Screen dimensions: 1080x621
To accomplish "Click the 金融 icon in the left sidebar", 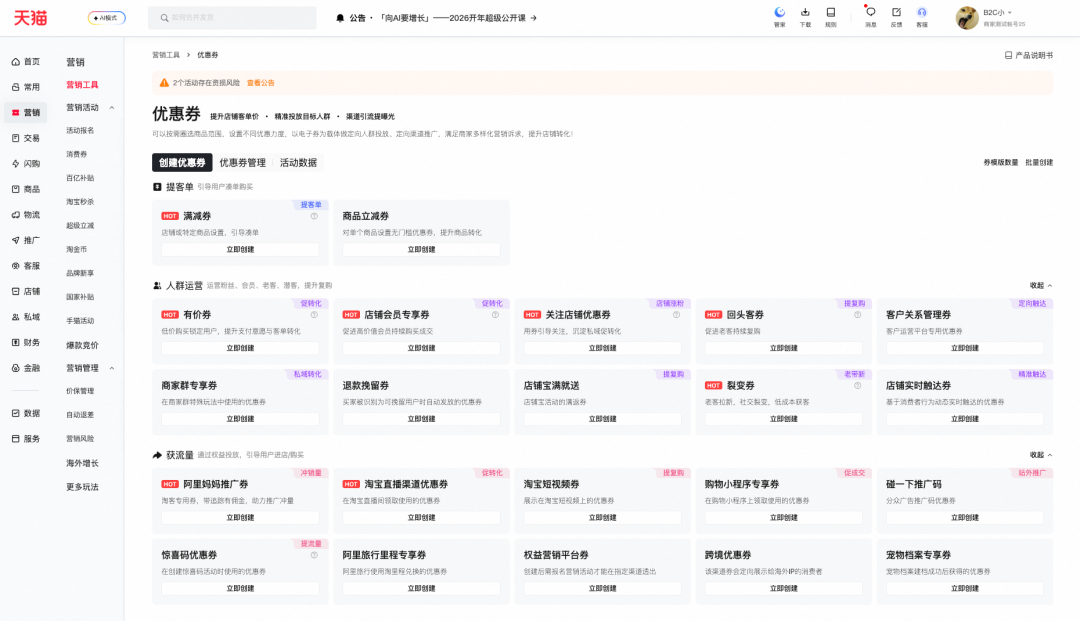I will pos(25,368).
